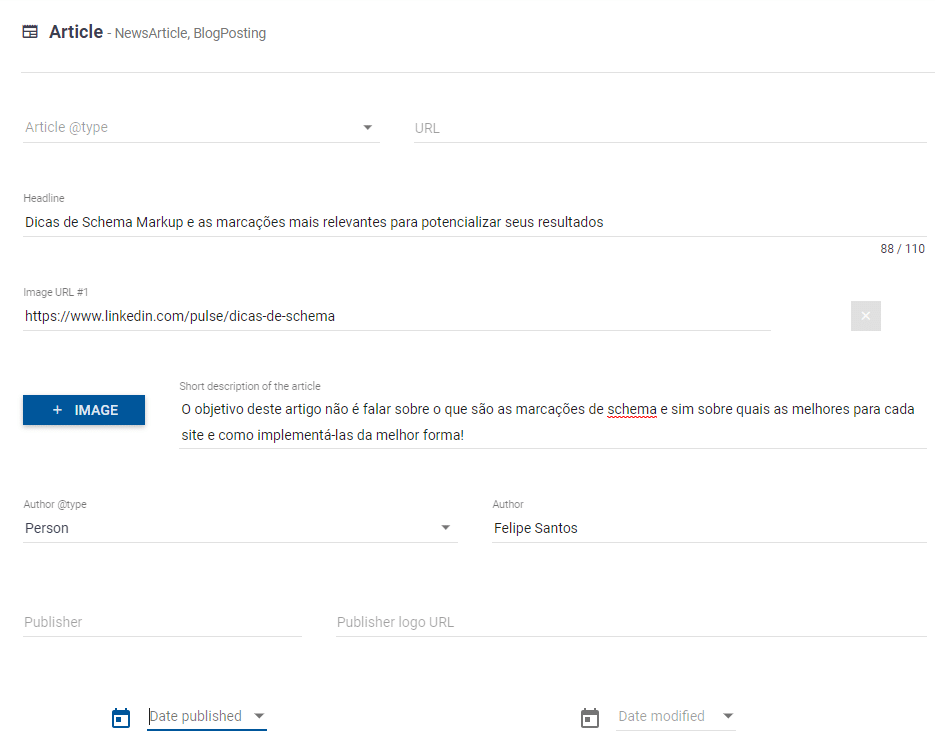The image size is (935, 753).
Task: Click the Article heading title text
Action: point(76,32)
